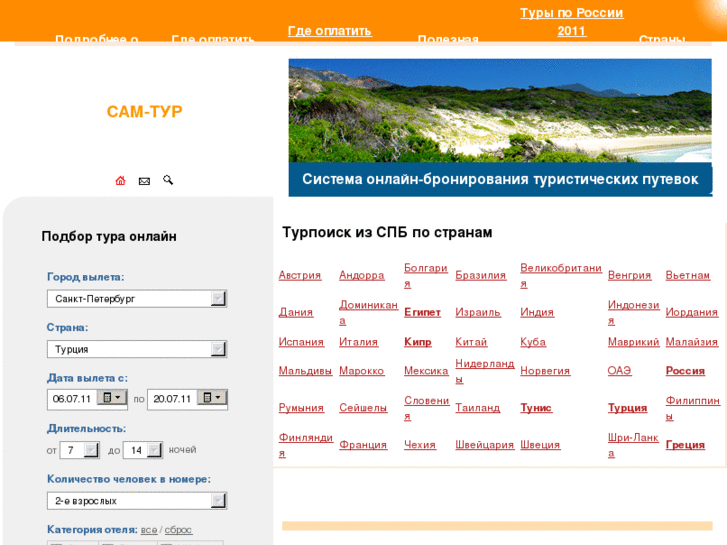Open Израиль tour search
The image size is (727, 545).
click(478, 312)
